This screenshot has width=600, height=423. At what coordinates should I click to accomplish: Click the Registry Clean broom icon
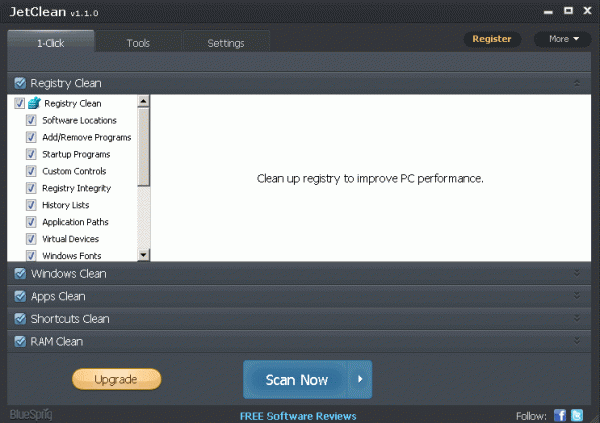point(34,103)
